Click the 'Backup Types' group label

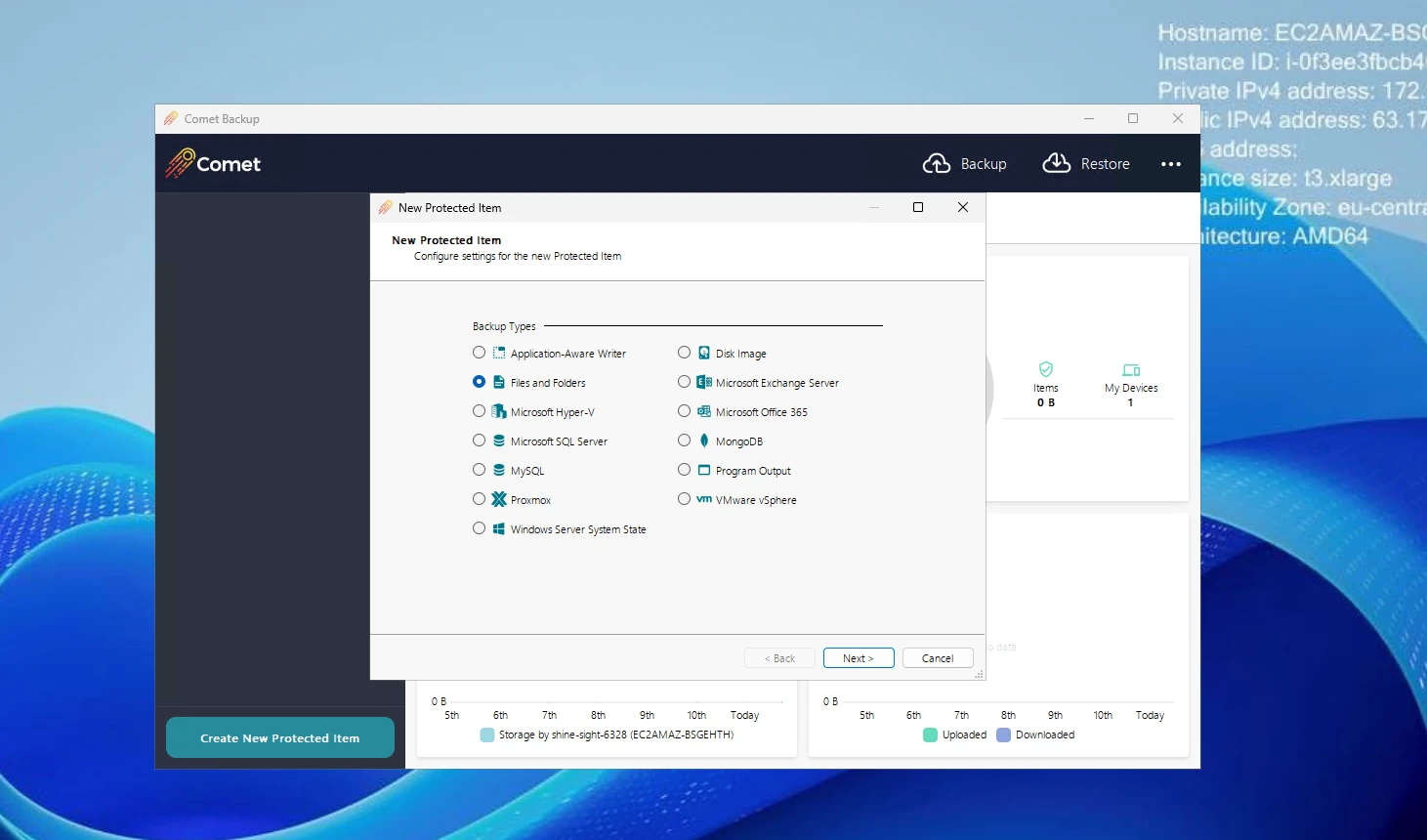click(504, 326)
